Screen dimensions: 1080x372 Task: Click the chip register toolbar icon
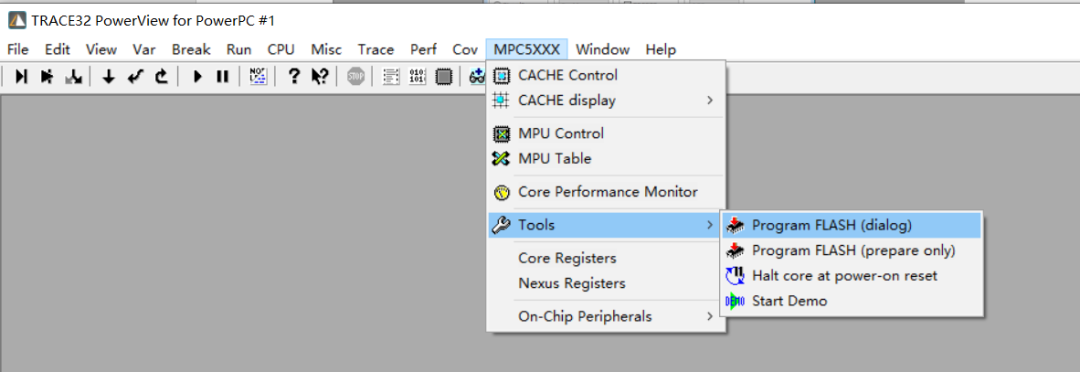click(444, 76)
